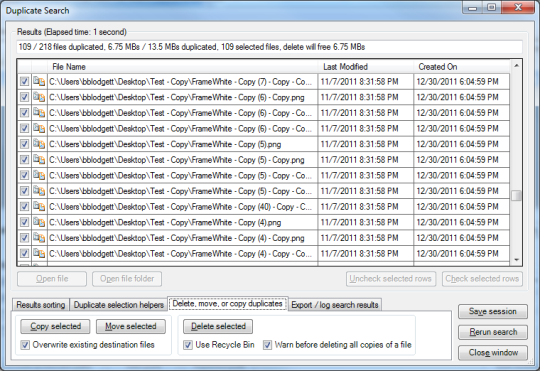Open the Duplicate selection helpers tab
Image resolution: width=540 pixels, height=371 pixels.
(118, 305)
